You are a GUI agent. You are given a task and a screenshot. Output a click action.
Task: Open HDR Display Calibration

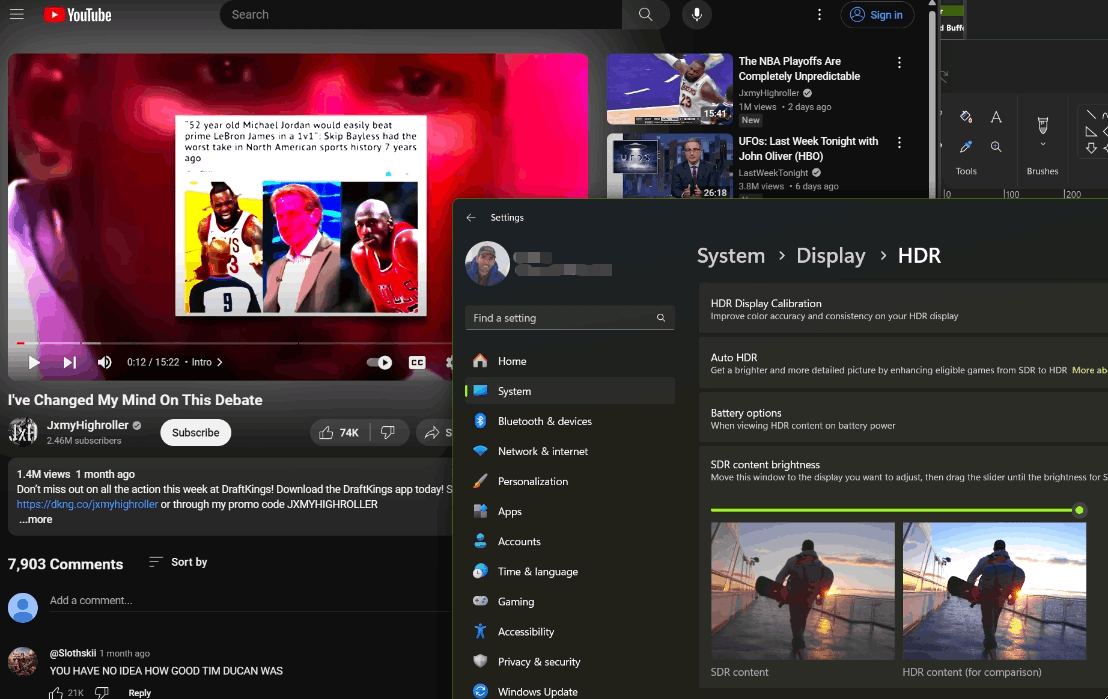pos(903,309)
